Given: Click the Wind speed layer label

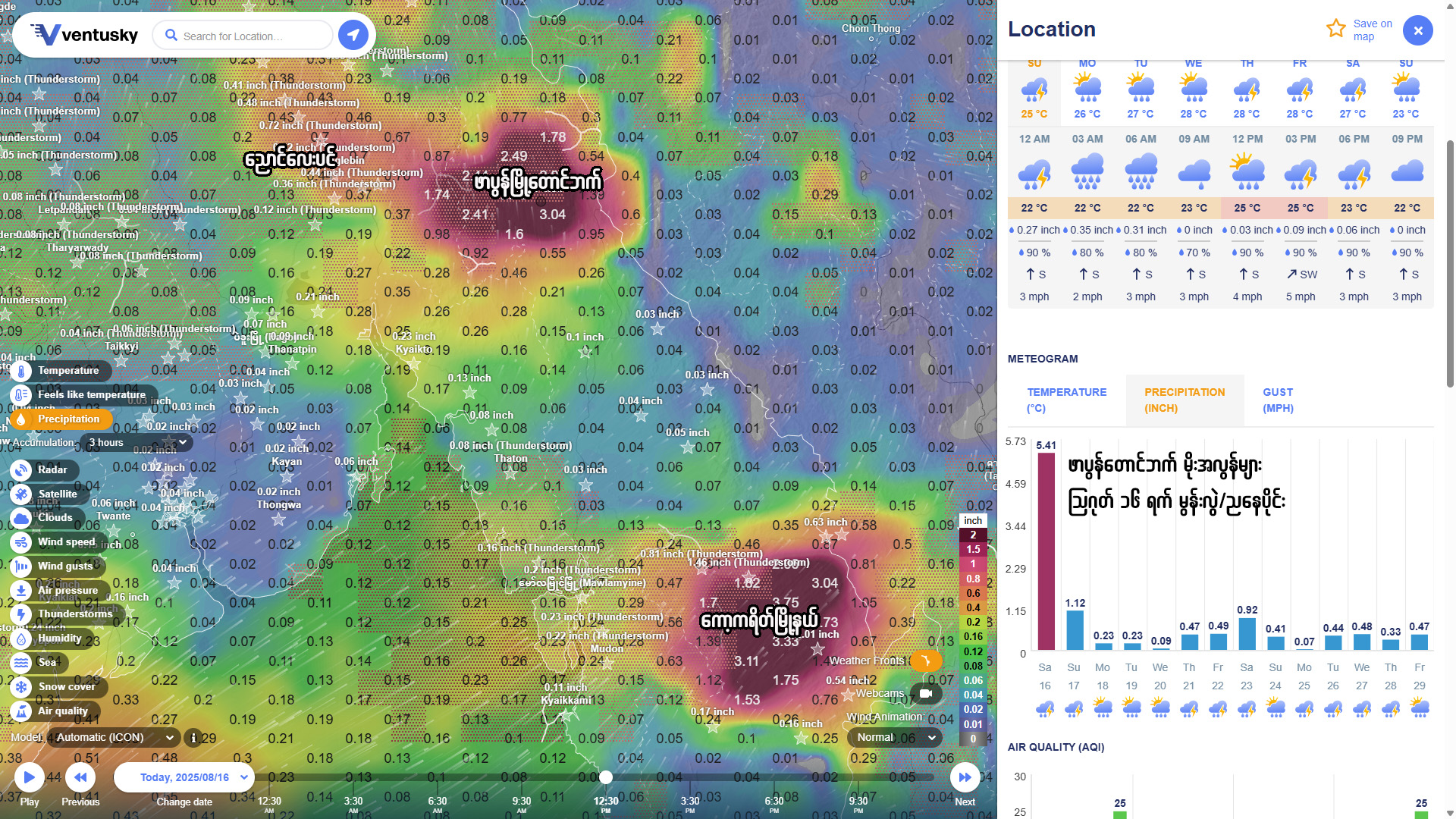Looking at the screenshot, I should pyautogui.click(x=67, y=542).
